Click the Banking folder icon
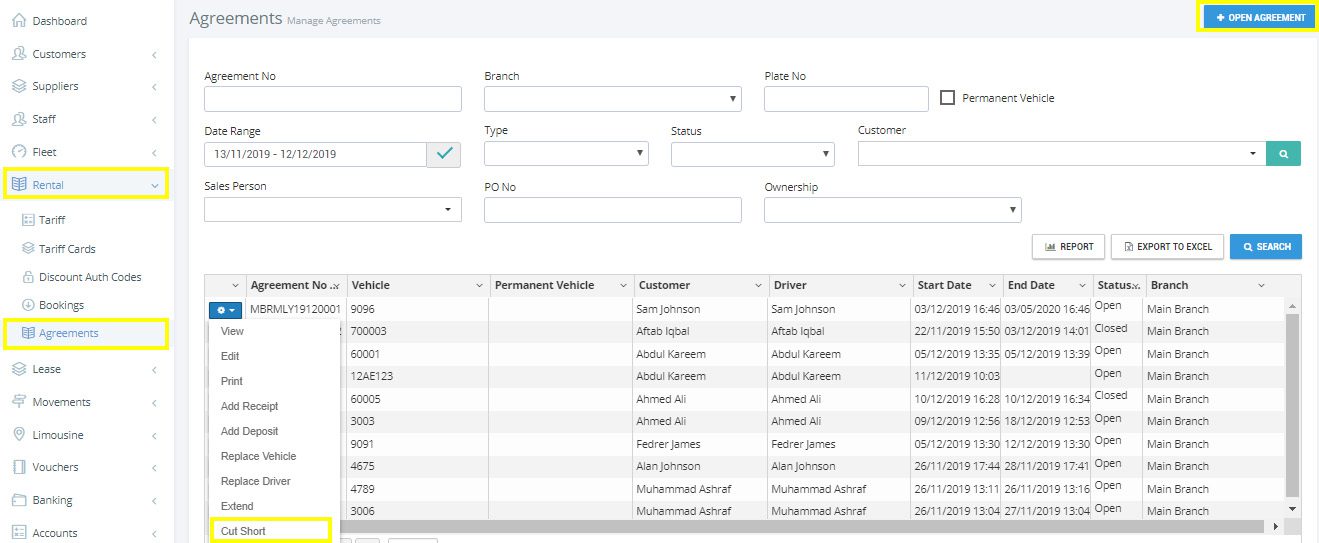The width and height of the screenshot is (1319, 543). pos(18,500)
